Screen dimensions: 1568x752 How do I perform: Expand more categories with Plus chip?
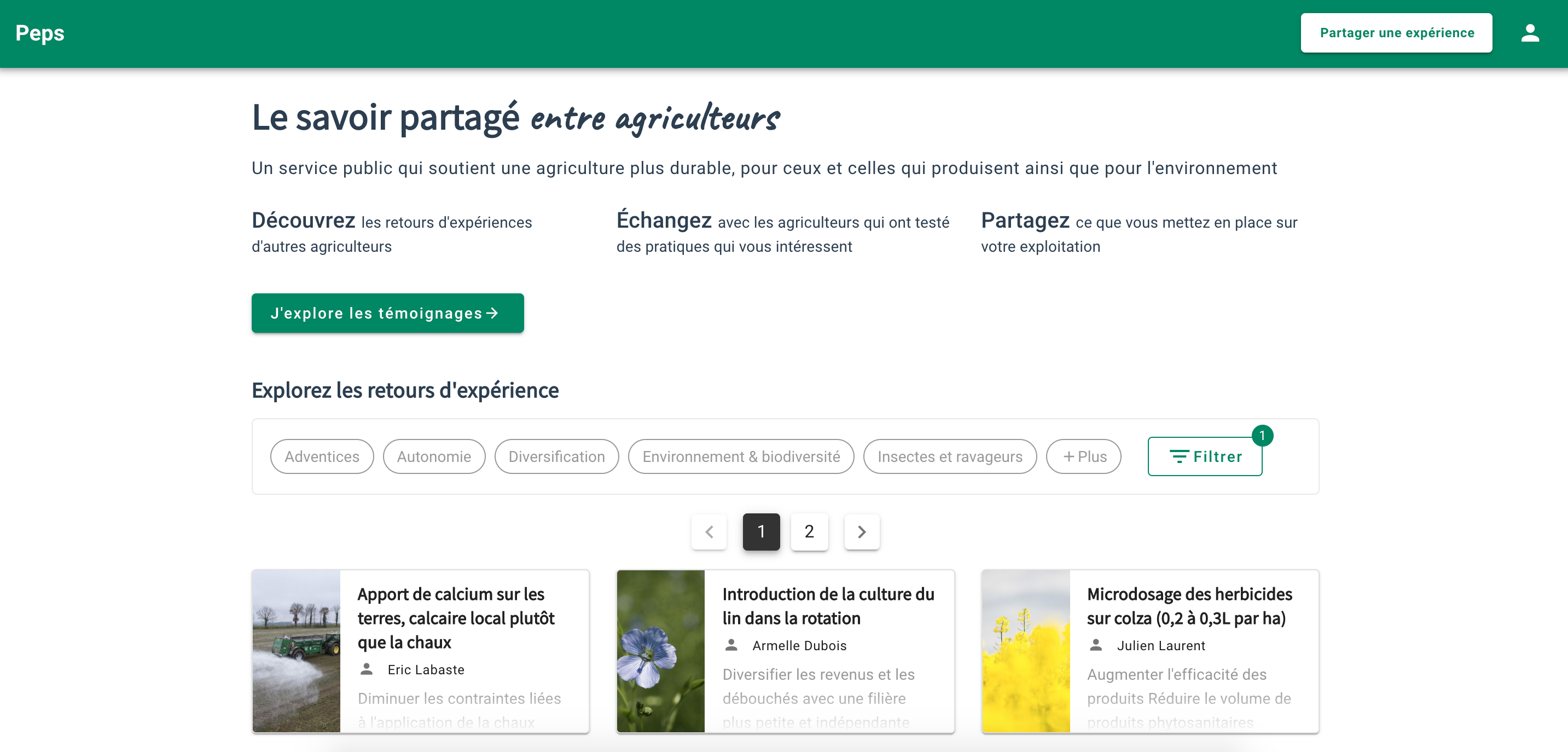coord(1083,456)
